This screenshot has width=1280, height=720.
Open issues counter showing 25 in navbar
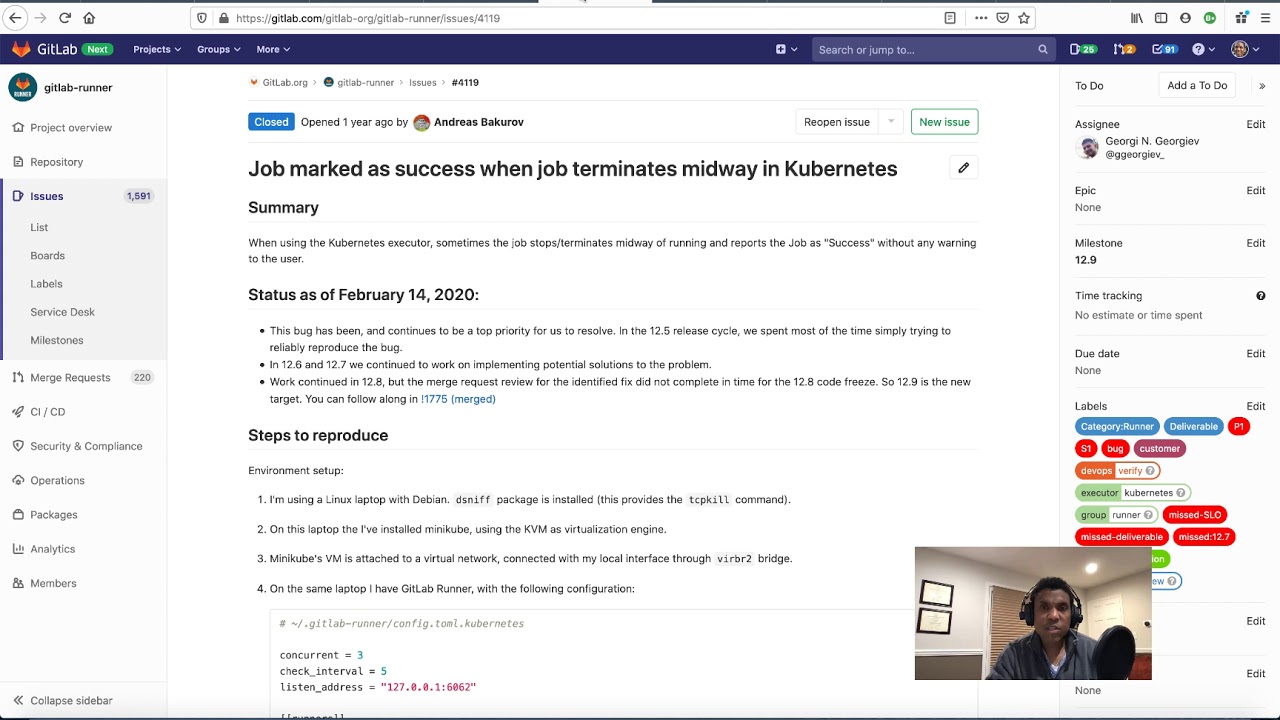tap(1082, 49)
